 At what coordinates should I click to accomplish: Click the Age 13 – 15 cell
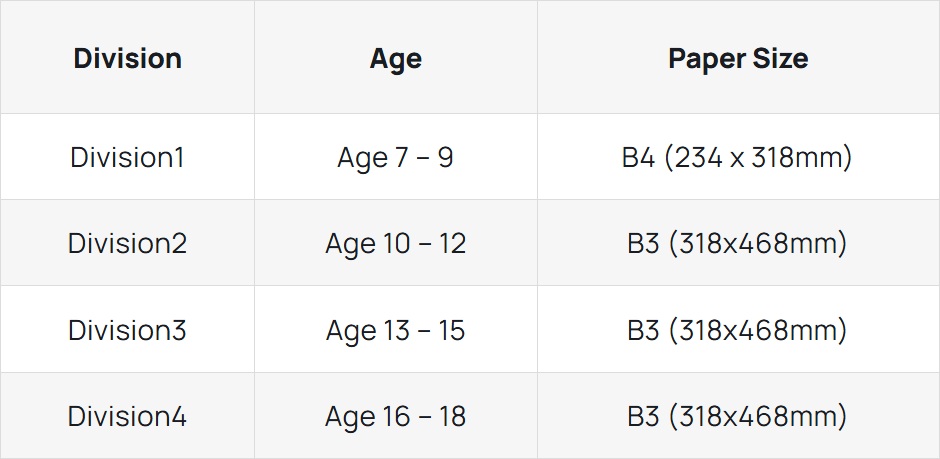pyautogui.click(x=396, y=330)
